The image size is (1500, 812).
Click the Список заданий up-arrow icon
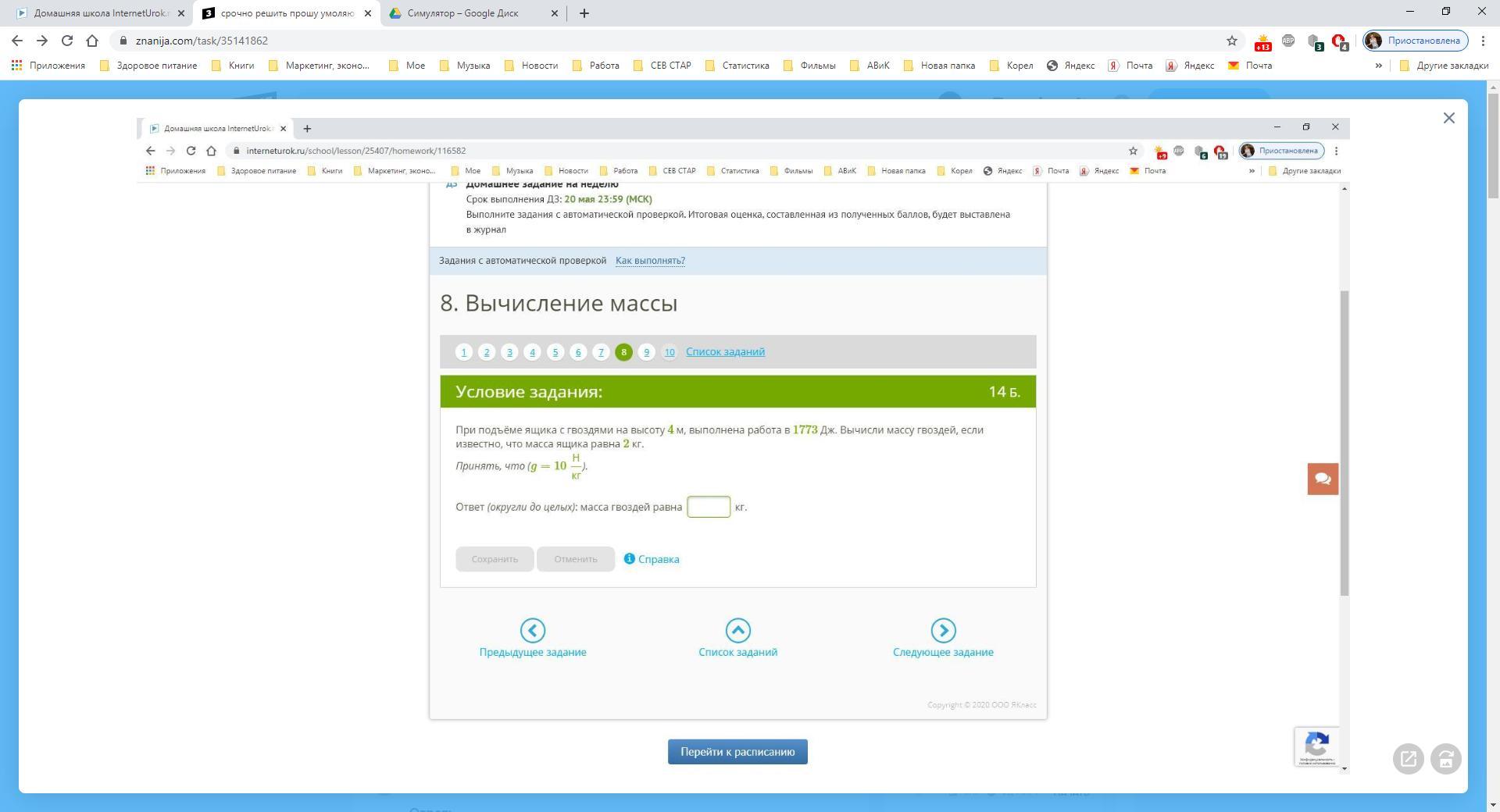tap(737, 630)
